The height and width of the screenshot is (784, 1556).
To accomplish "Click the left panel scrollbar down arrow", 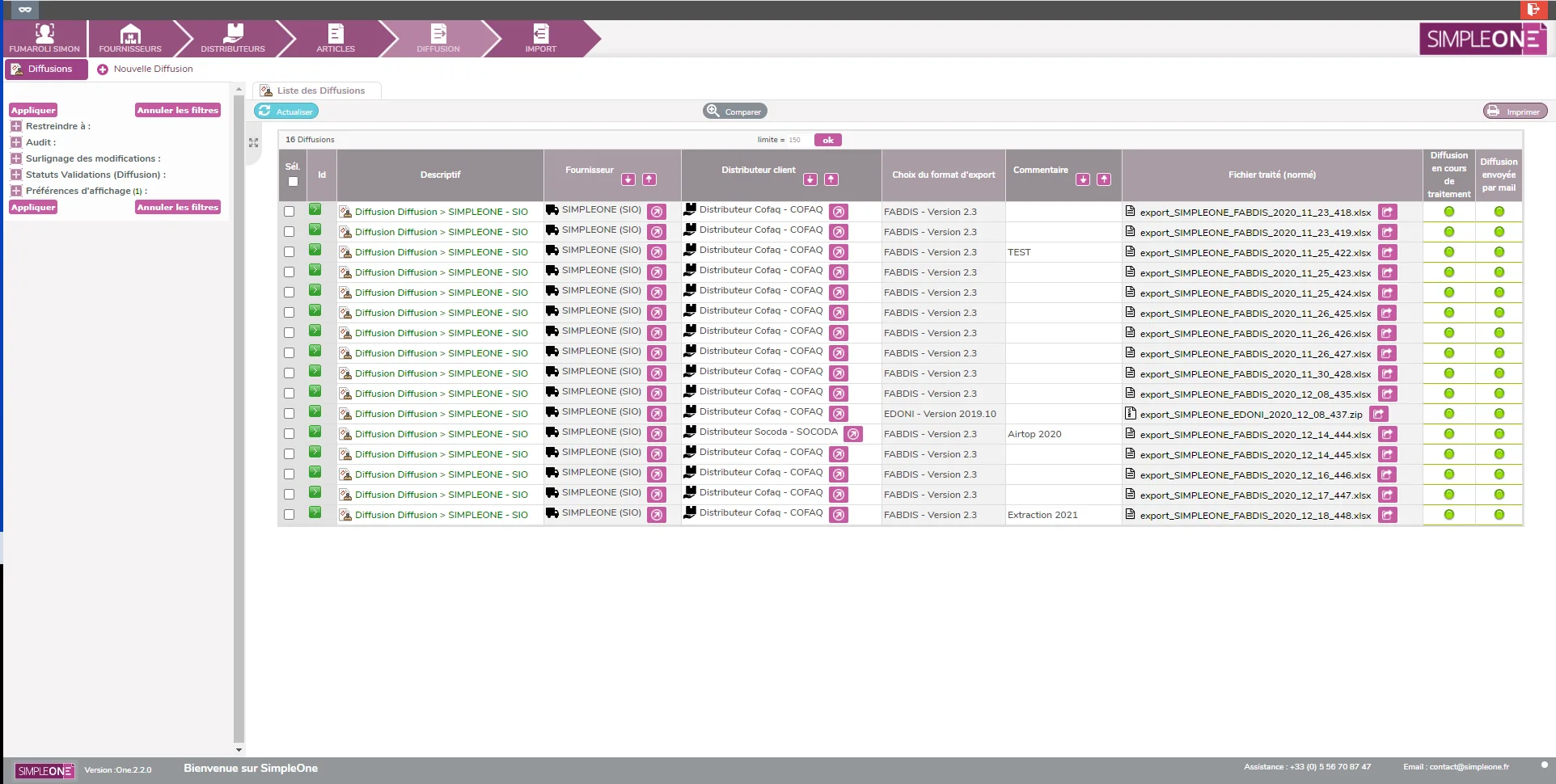I will (239, 750).
